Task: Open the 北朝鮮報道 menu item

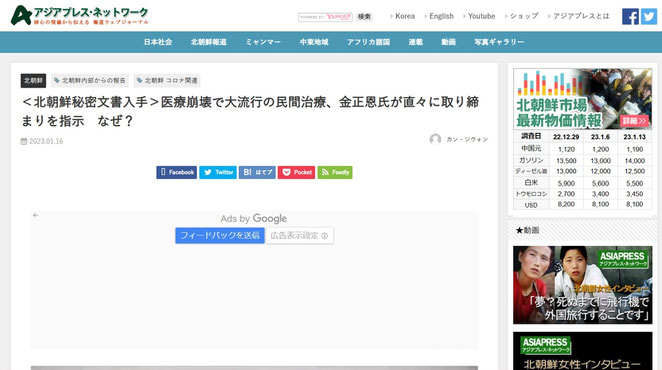Action: click(209, 42)
